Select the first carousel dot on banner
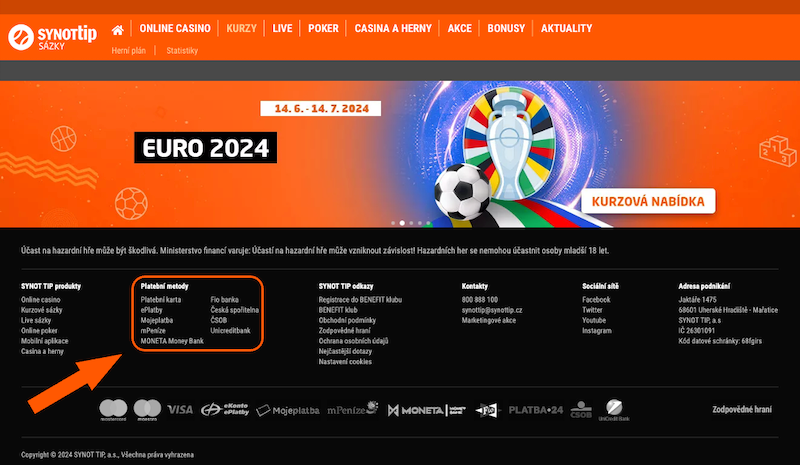Viewport: 800px width, 465px height. point(393,223)
